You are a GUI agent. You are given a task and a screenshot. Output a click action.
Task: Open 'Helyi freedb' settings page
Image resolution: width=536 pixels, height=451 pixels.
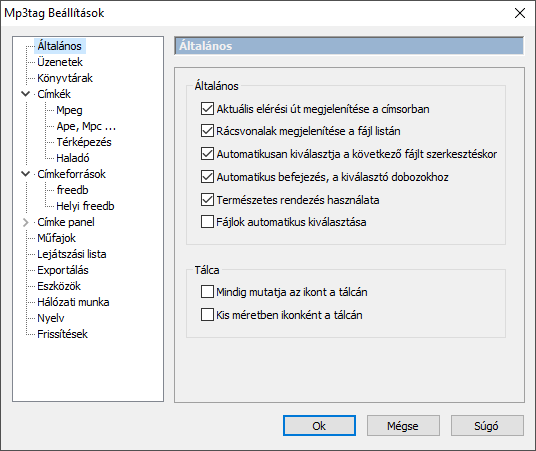pos(85,206)
